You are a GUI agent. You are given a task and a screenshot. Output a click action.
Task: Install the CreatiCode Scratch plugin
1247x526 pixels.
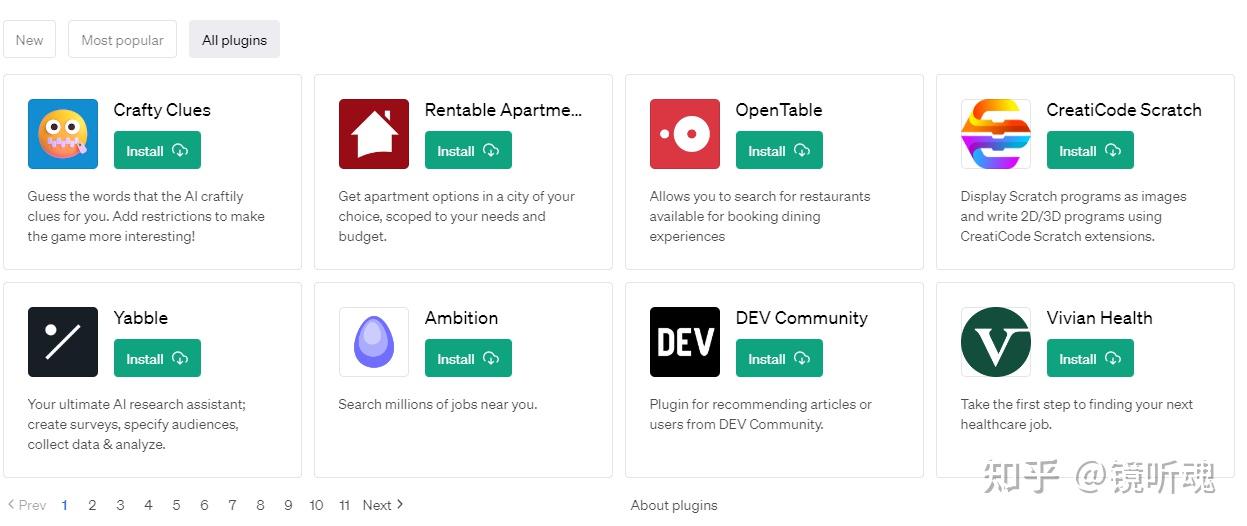pos(1090,151)
